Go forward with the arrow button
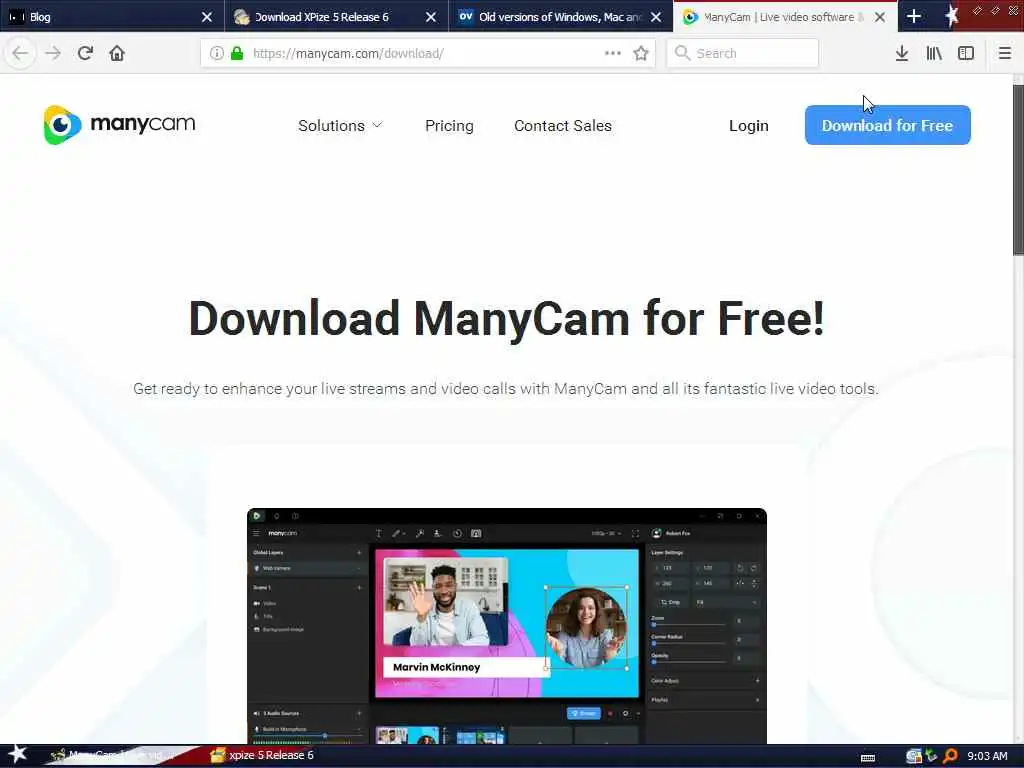This screenshot has height=768, width=1024. coord(53,53)
